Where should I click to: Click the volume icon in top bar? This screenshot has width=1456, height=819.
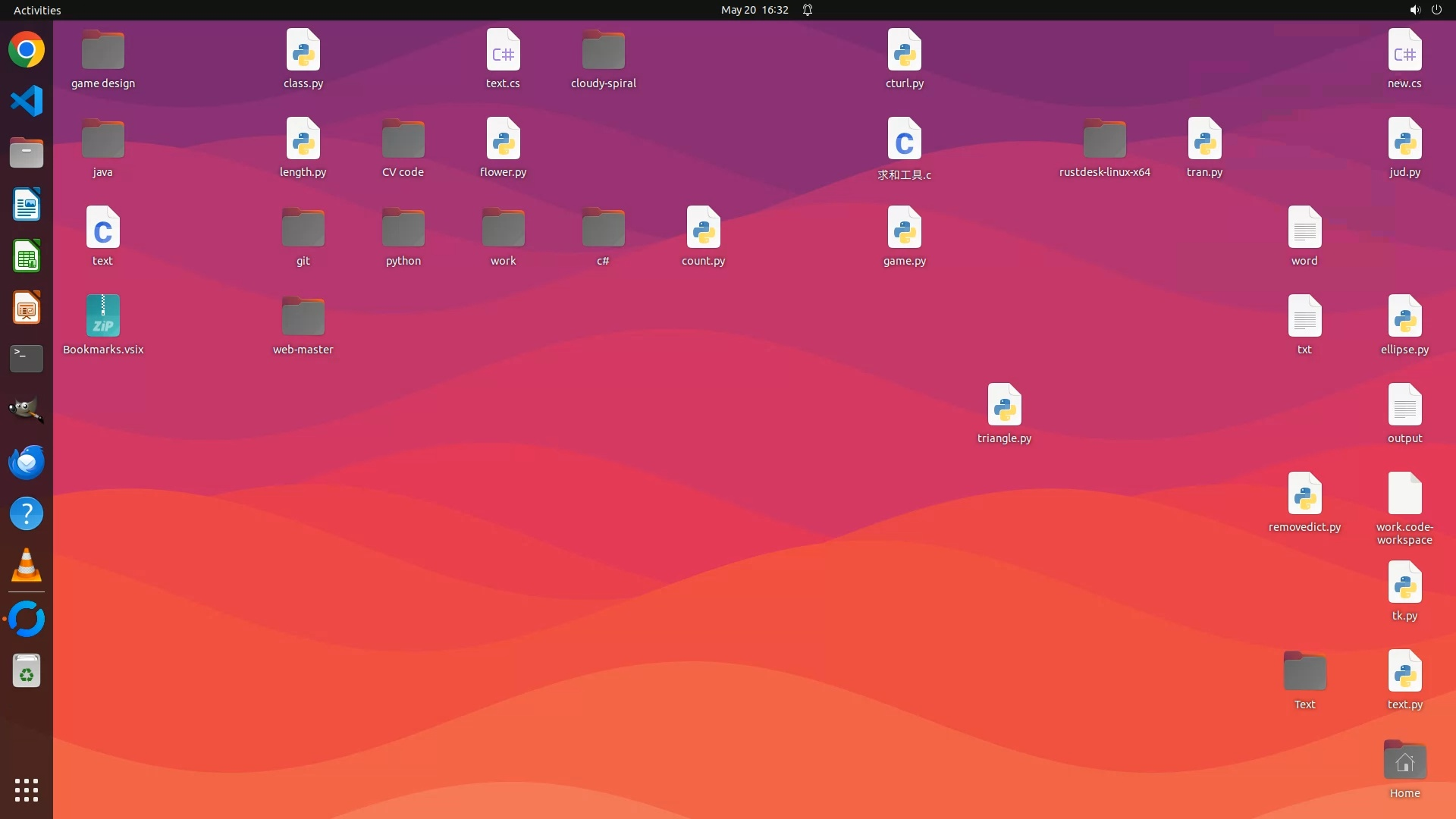pos(1414,10)
